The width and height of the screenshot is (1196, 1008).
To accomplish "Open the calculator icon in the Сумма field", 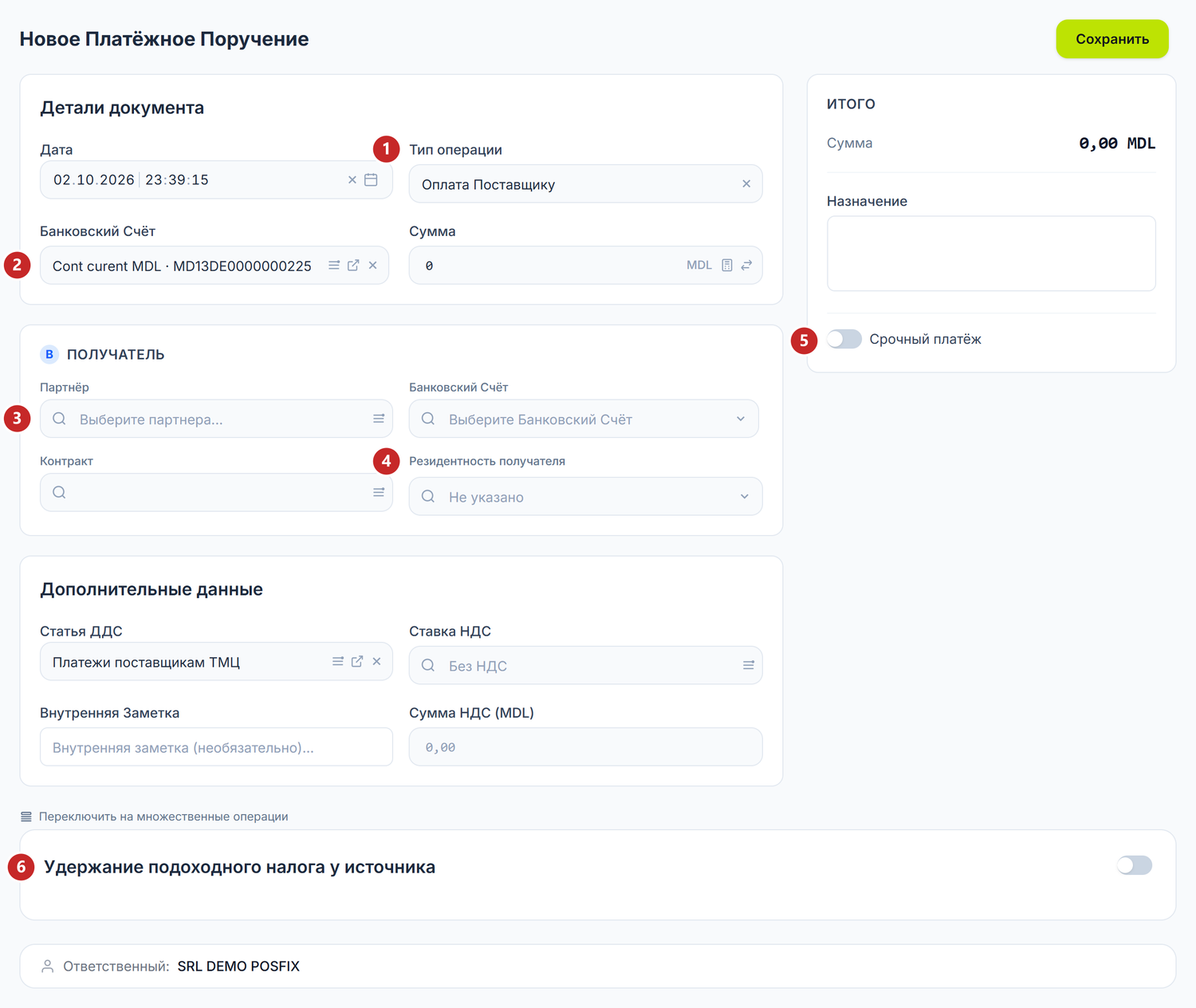I will (x=727, y=266).
